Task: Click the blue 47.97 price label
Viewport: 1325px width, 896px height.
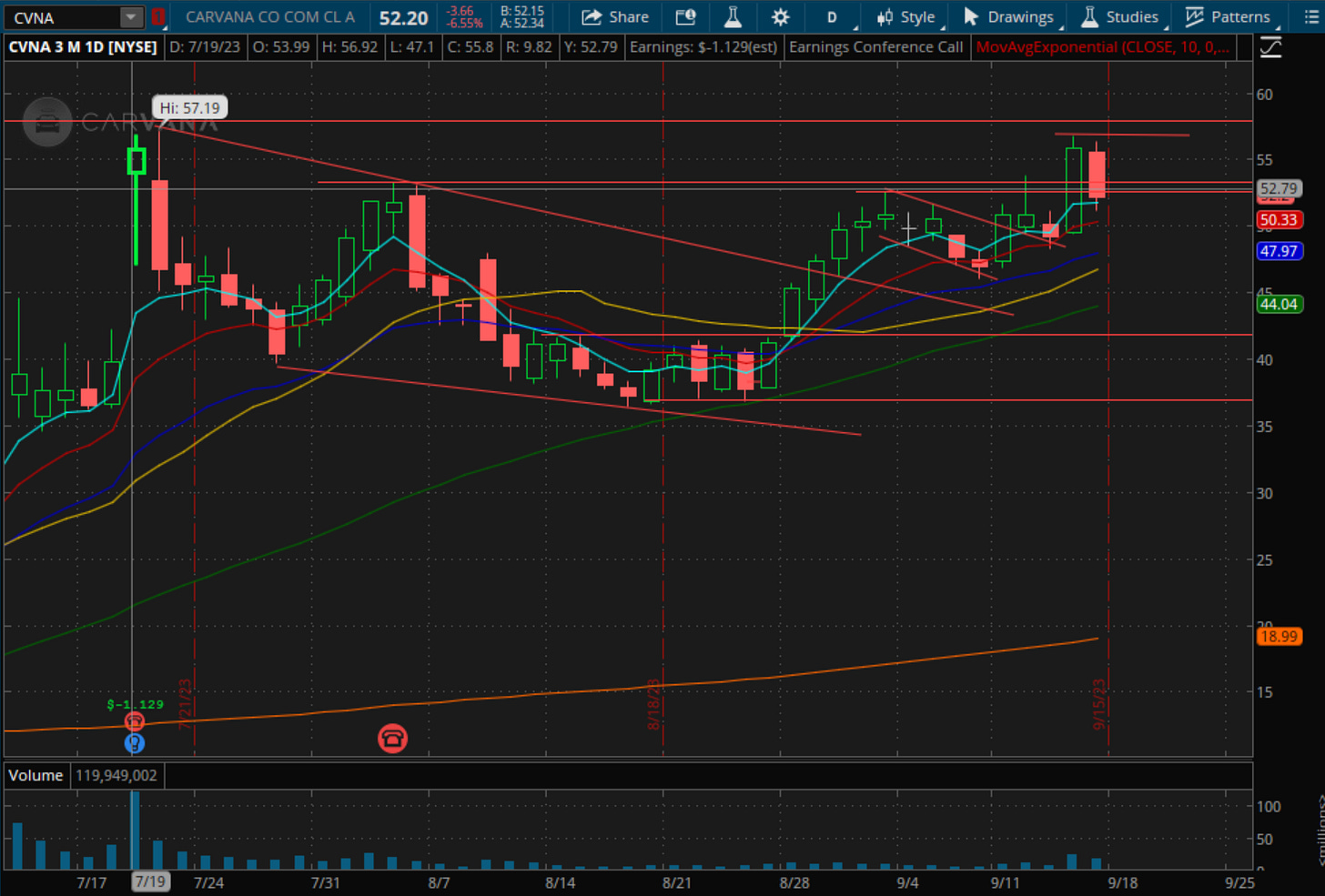Action: point(1279,251)
